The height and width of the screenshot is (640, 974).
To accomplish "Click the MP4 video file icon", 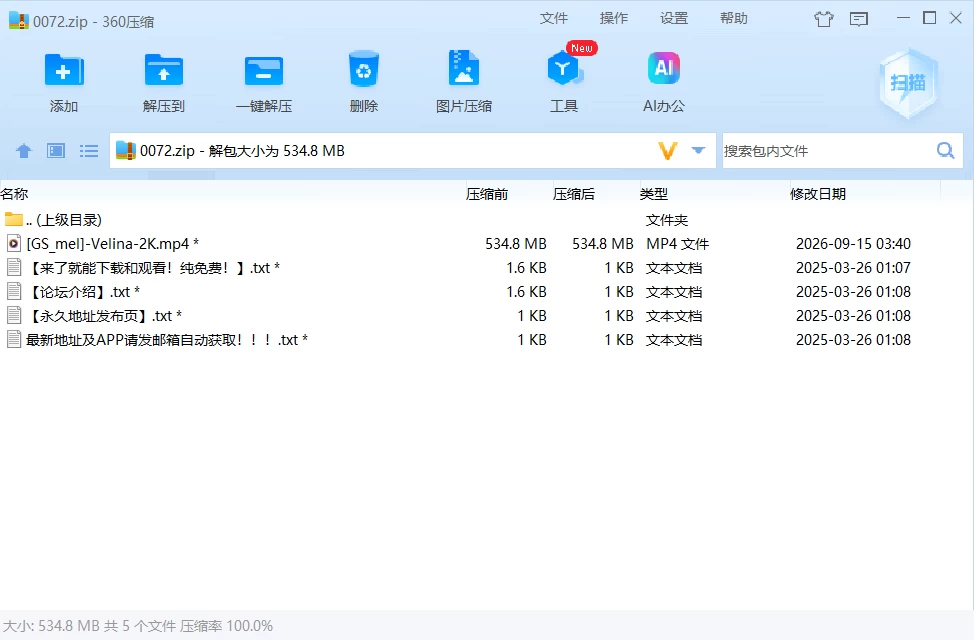I will 14,244.
